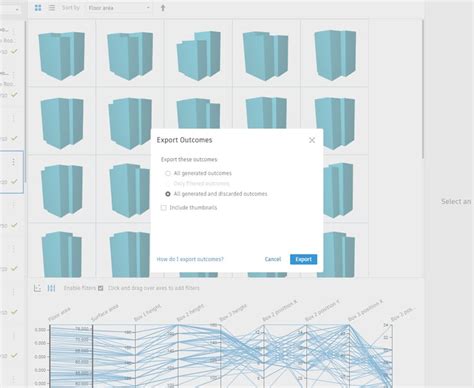Show the scatter plot chart view
The image size is (474, 388).
37,288
